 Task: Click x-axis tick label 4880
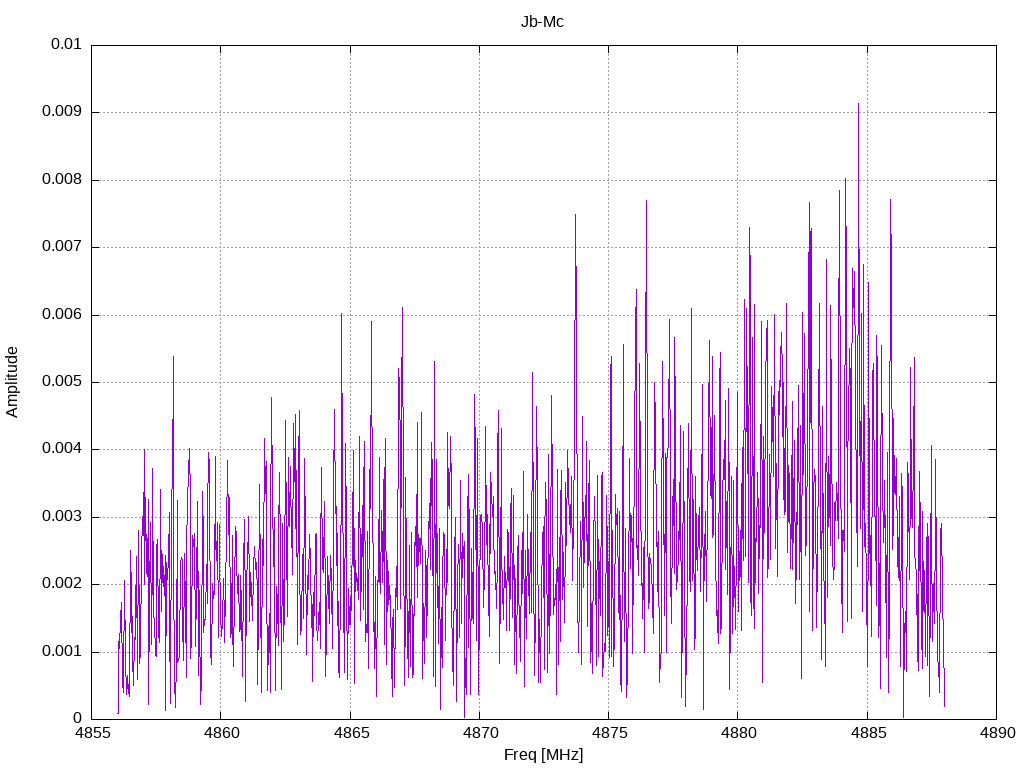pyautogui.click(x=738, y=733)
